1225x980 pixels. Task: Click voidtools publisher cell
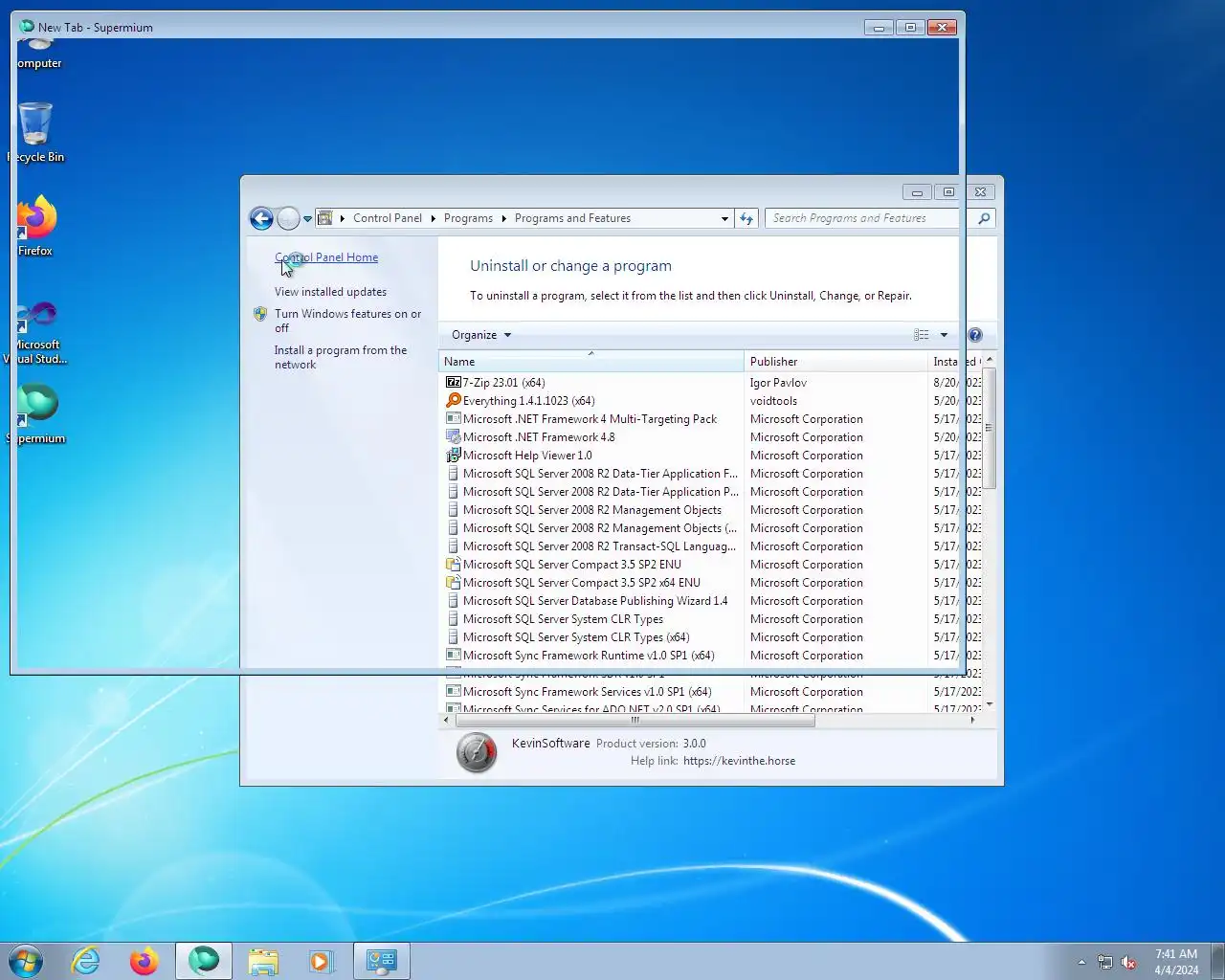pos(773,401)
